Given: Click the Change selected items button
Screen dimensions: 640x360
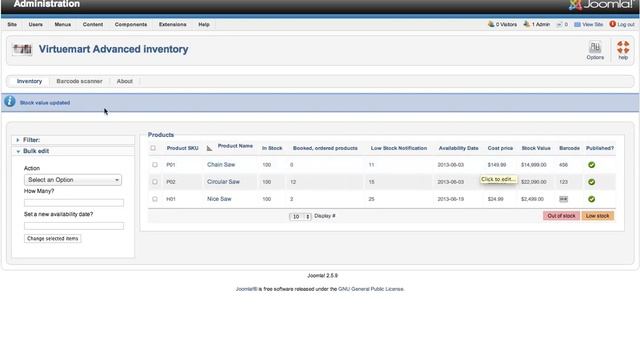Looking at the screenshot, I should 52,238.
